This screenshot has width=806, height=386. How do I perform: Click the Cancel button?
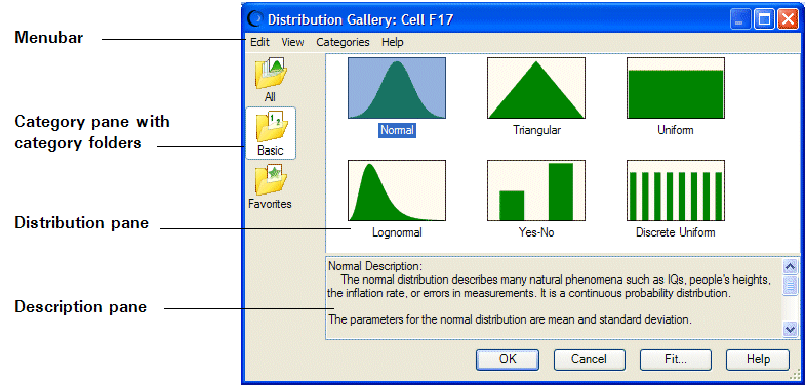pos(589,359)
